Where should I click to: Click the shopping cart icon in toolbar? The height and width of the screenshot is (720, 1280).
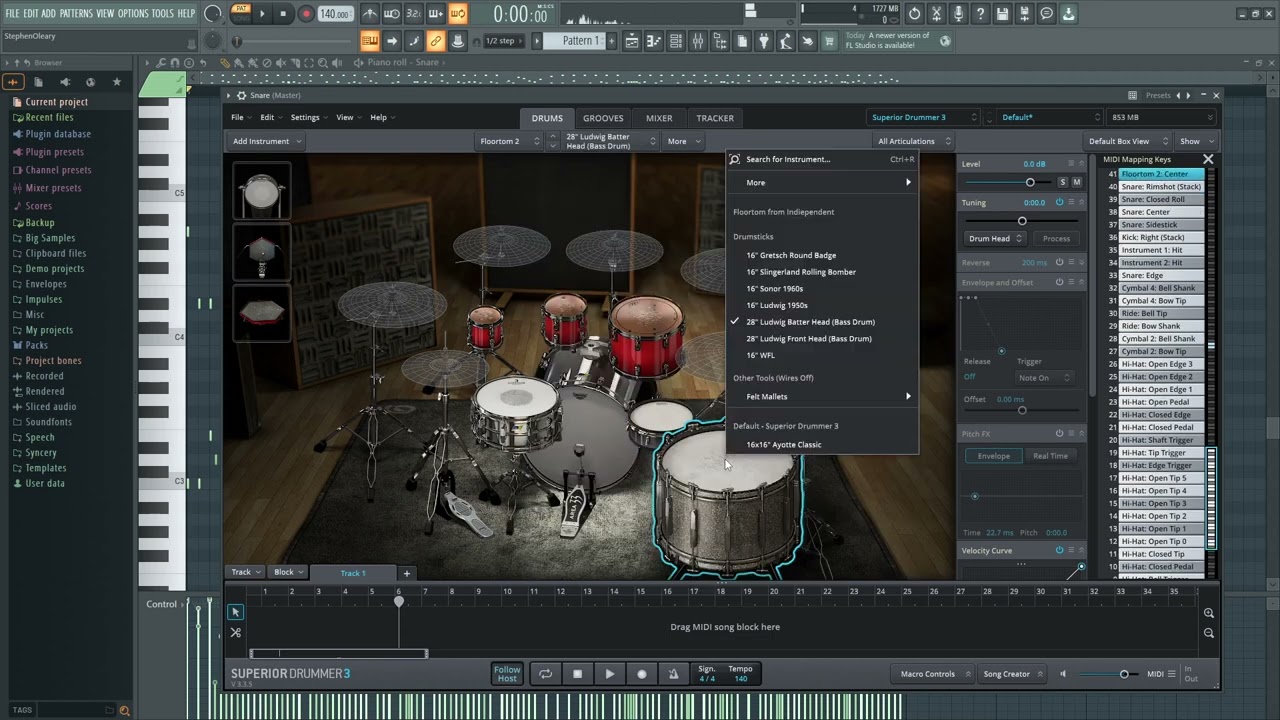[828, 41]
